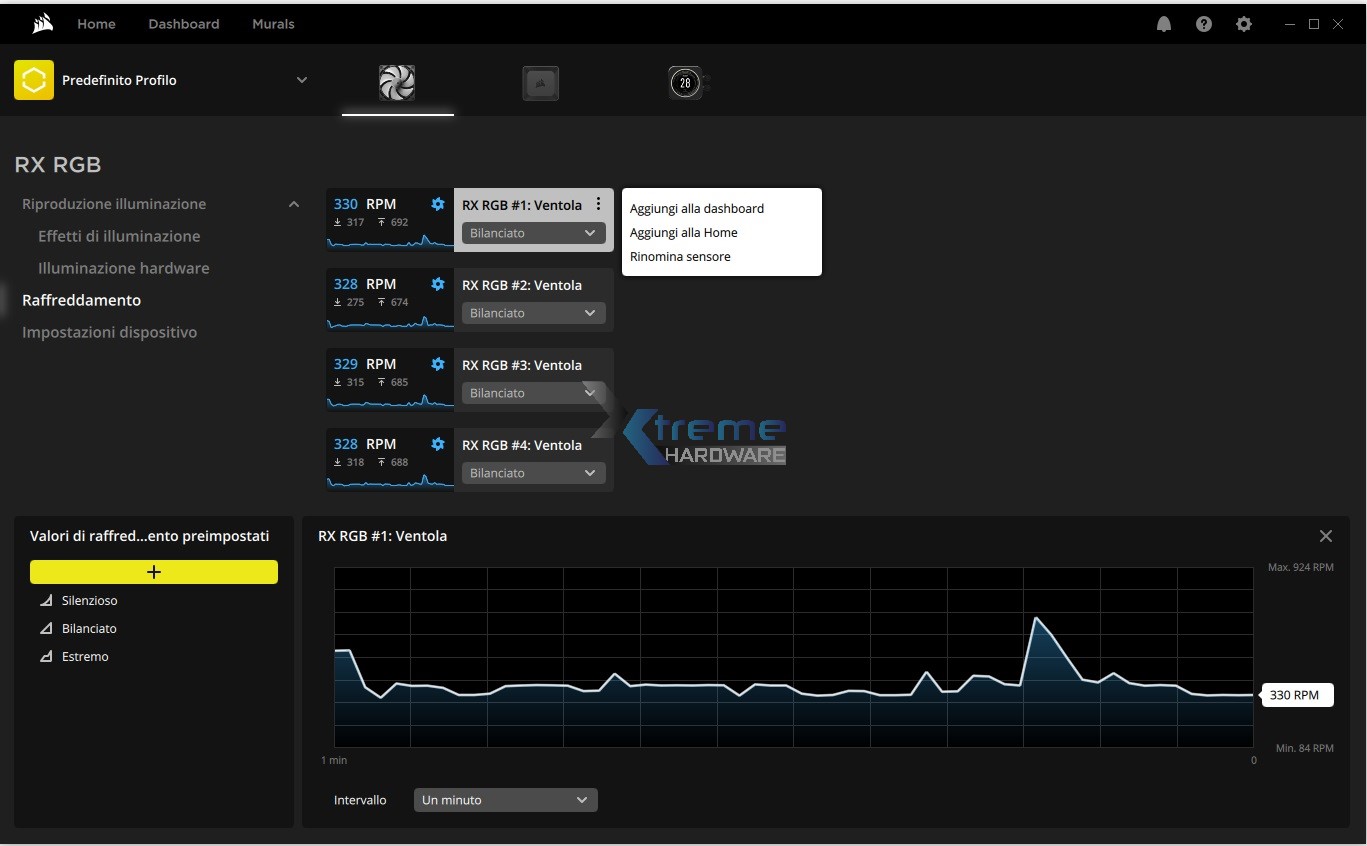The image size is (1367, 846).
Task: Add a new cooling preset with yellow plus
Action: click(x=154, y=572)
